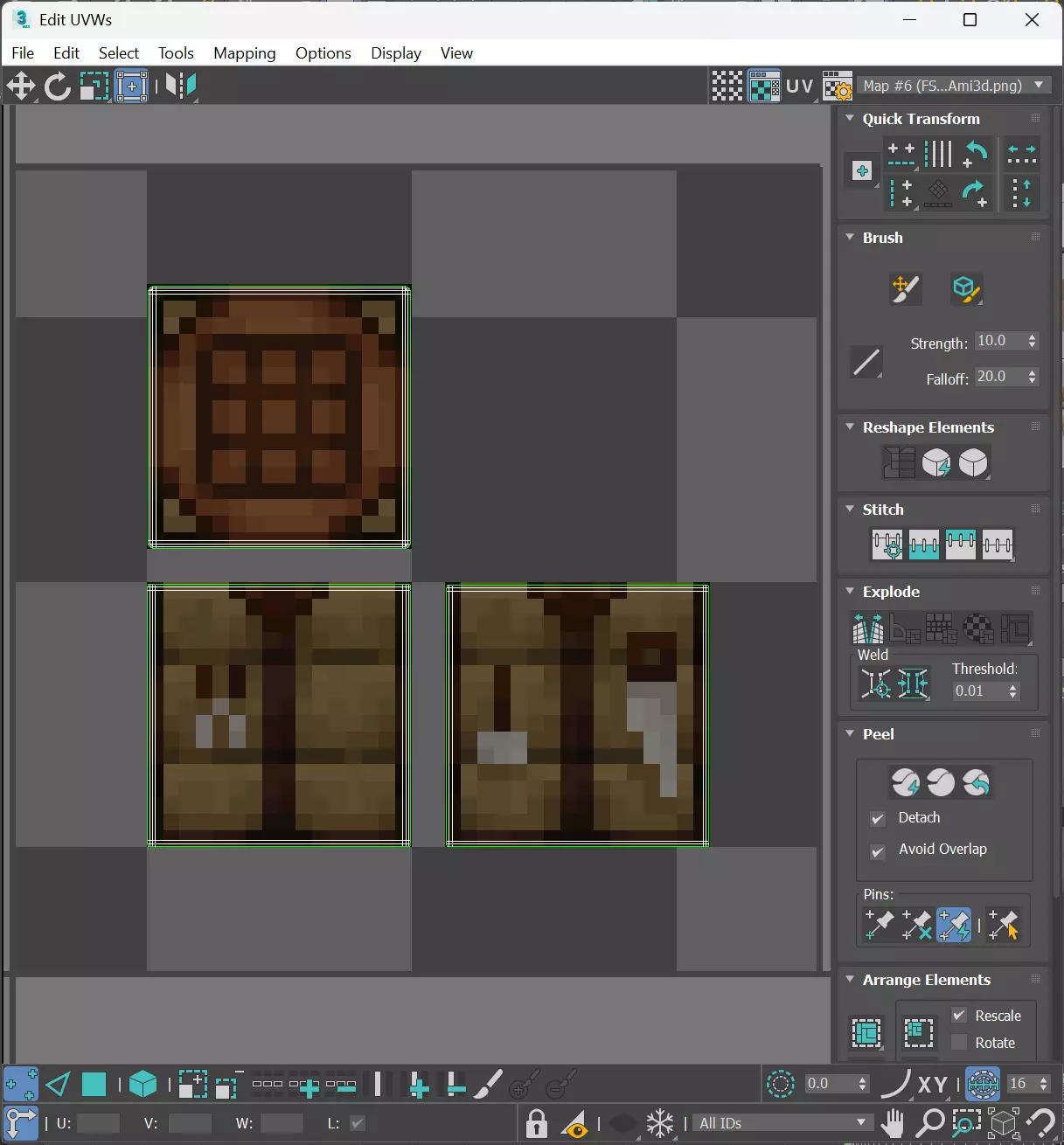The height and width of the screenshot is (1145, 1064).
Task: Click Break icon in Explode panel
Action: [x=868, y=628]
